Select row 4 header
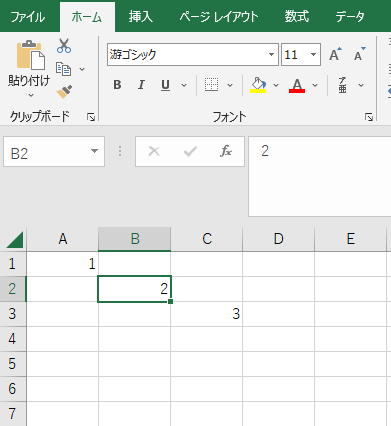 [x=13, y=339]
